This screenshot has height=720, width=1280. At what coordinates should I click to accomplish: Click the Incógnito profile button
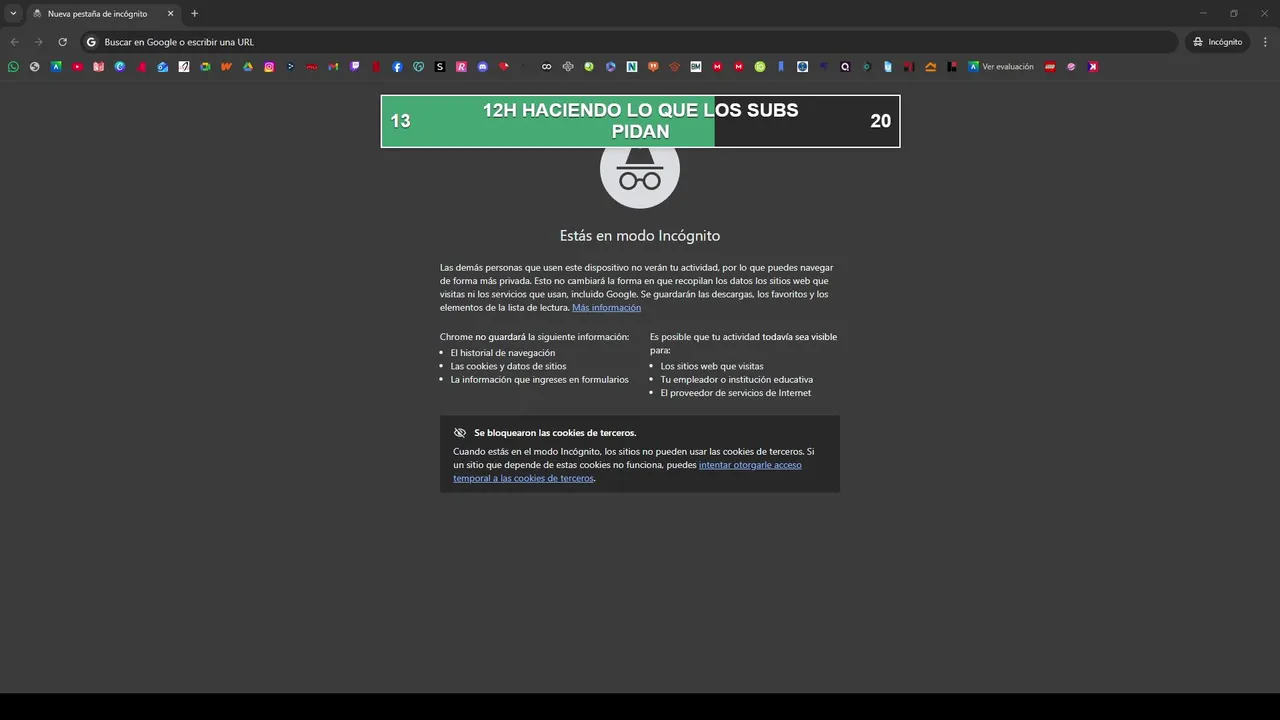coord(1217,42)
